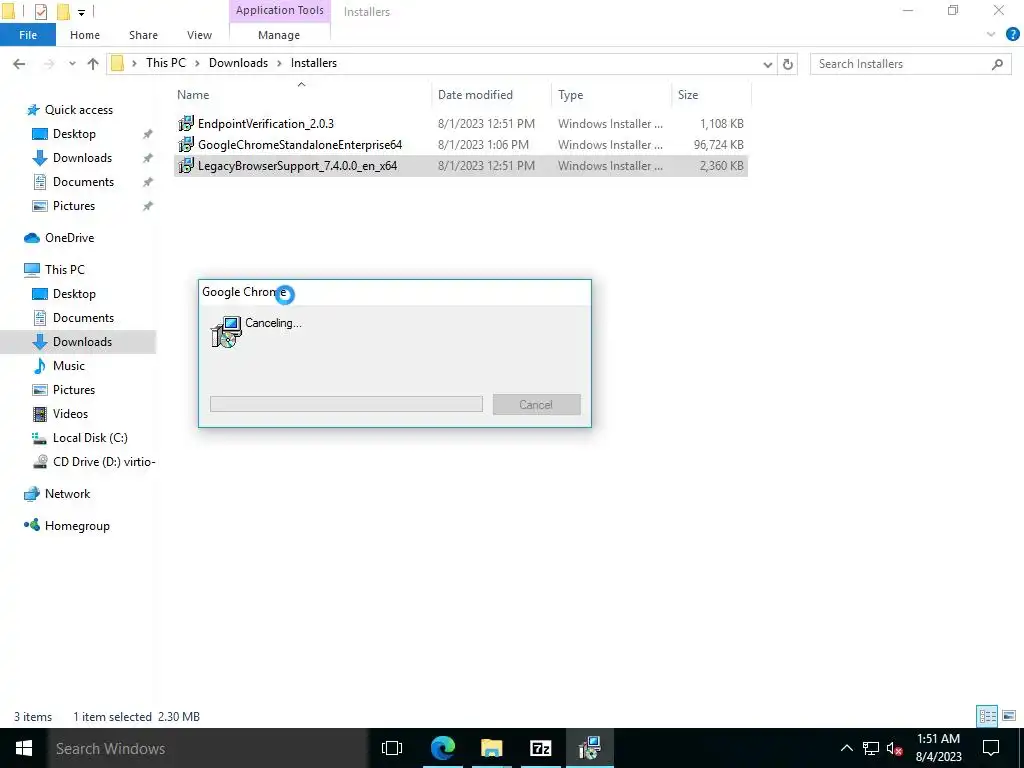
Task: Open 7-Zip from the taskbar
Action: 541,748
